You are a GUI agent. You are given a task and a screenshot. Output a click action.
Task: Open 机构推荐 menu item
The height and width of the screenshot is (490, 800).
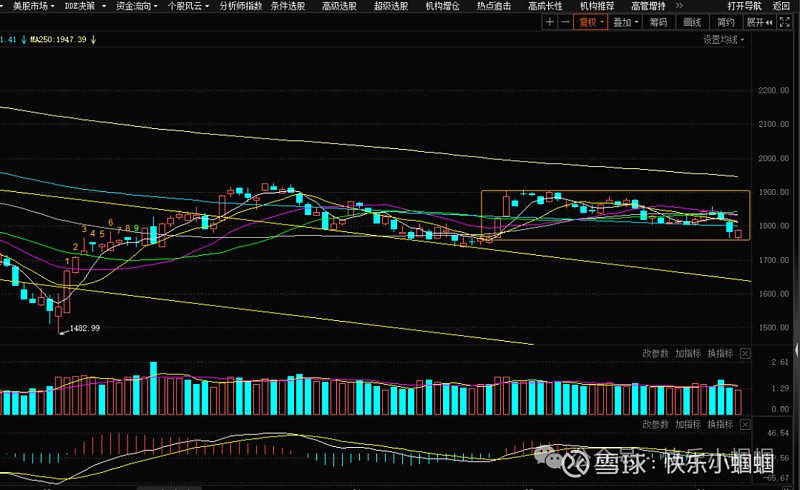tap(597, 6)
